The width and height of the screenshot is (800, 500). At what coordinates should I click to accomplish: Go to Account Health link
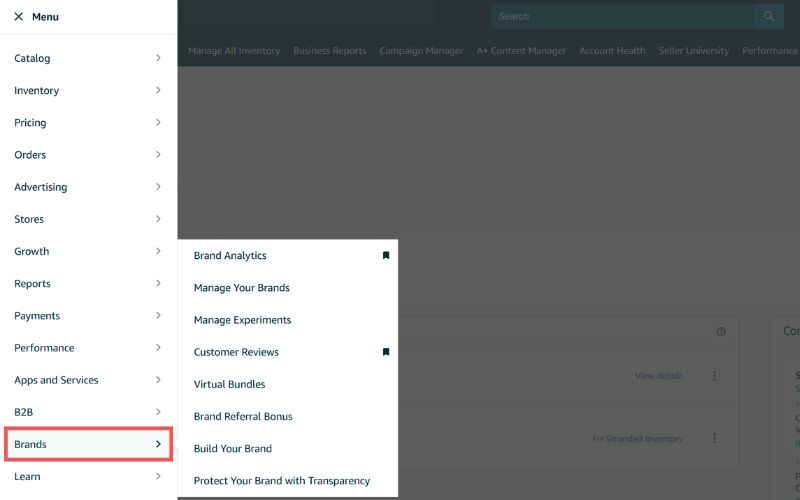tap(612, 51)
